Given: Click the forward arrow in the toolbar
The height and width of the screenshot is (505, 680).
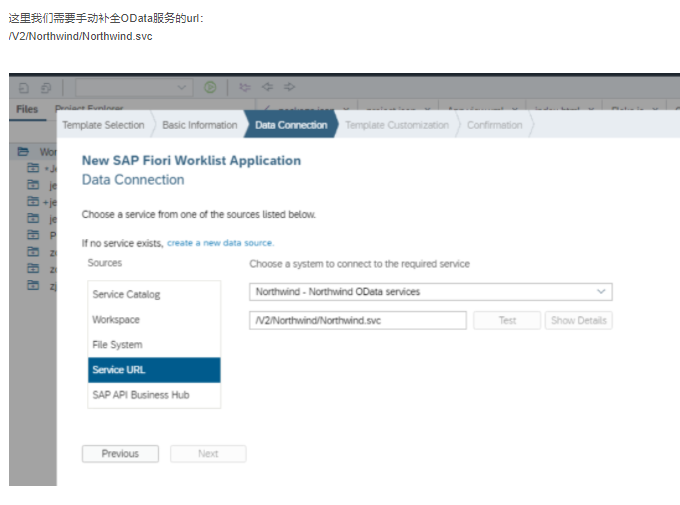Looking at the screenshot, I should (x=290, y=87).
